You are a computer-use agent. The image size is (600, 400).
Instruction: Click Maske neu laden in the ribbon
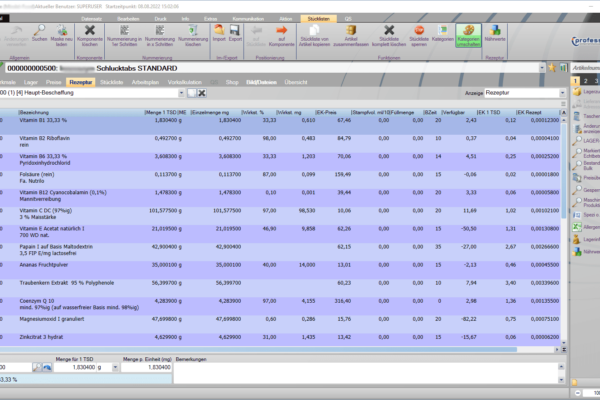(x=61, y=35)
